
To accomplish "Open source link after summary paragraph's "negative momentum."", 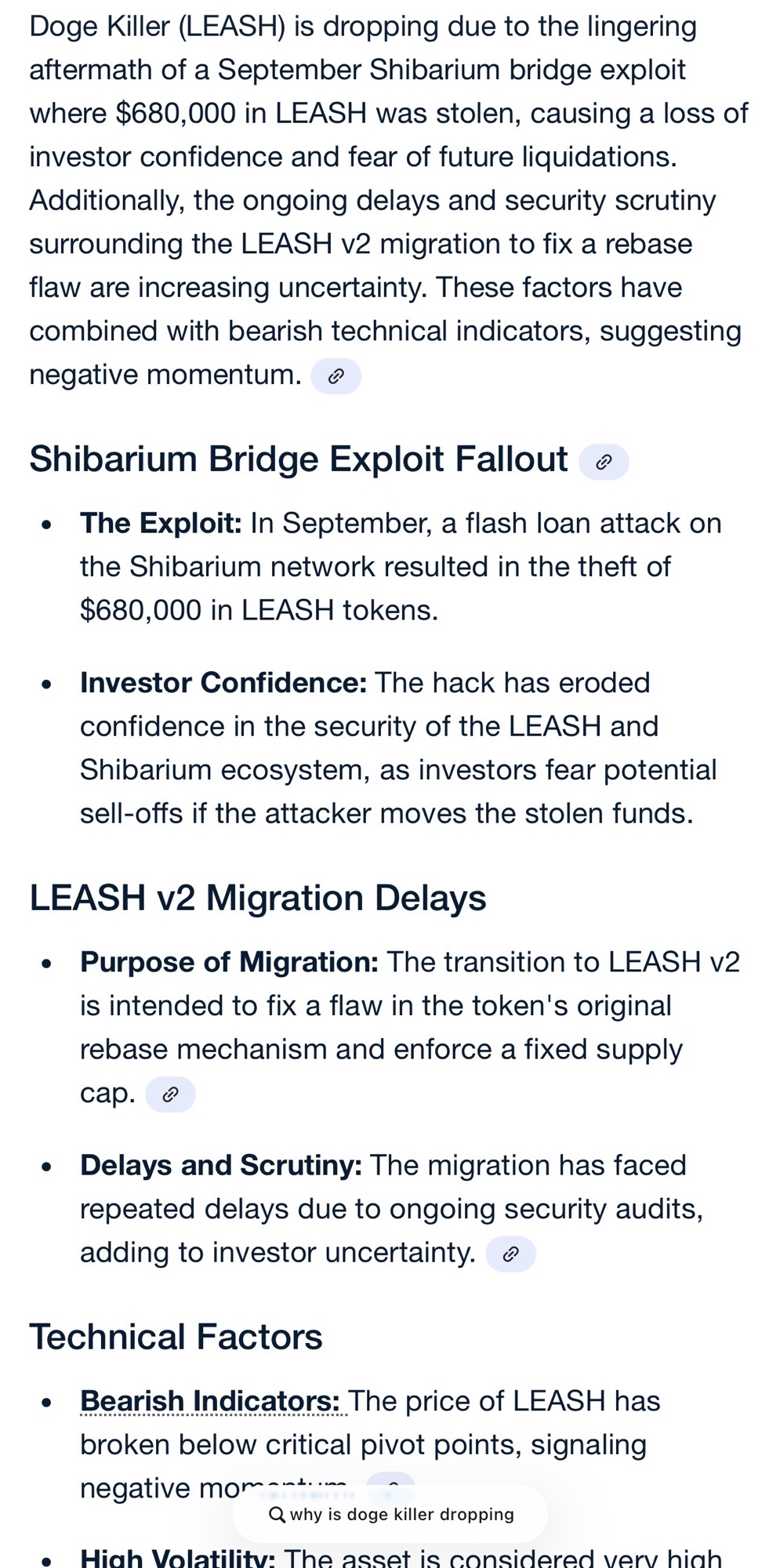I will tap(336, 376).
